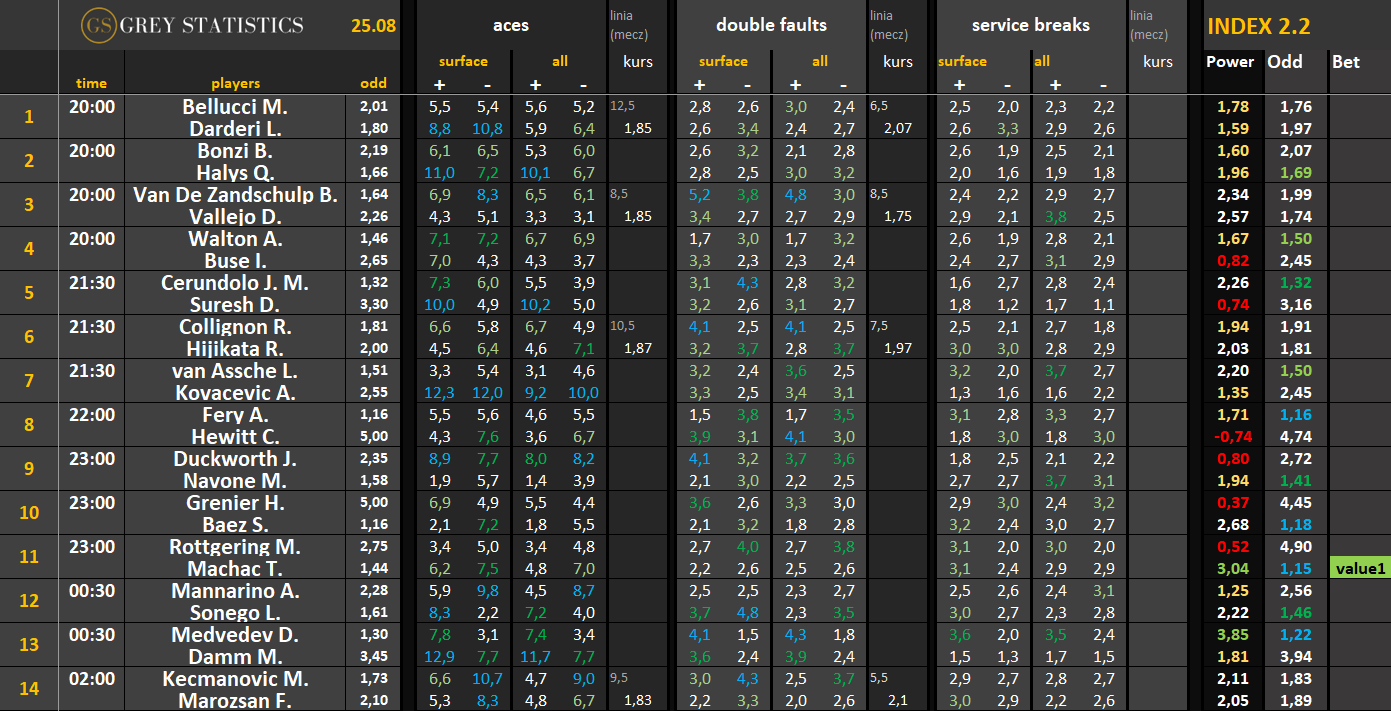This screenshot has height=711, width=1391.
Task: Click the Bet column header
Action: click(x=1346, y=62)
